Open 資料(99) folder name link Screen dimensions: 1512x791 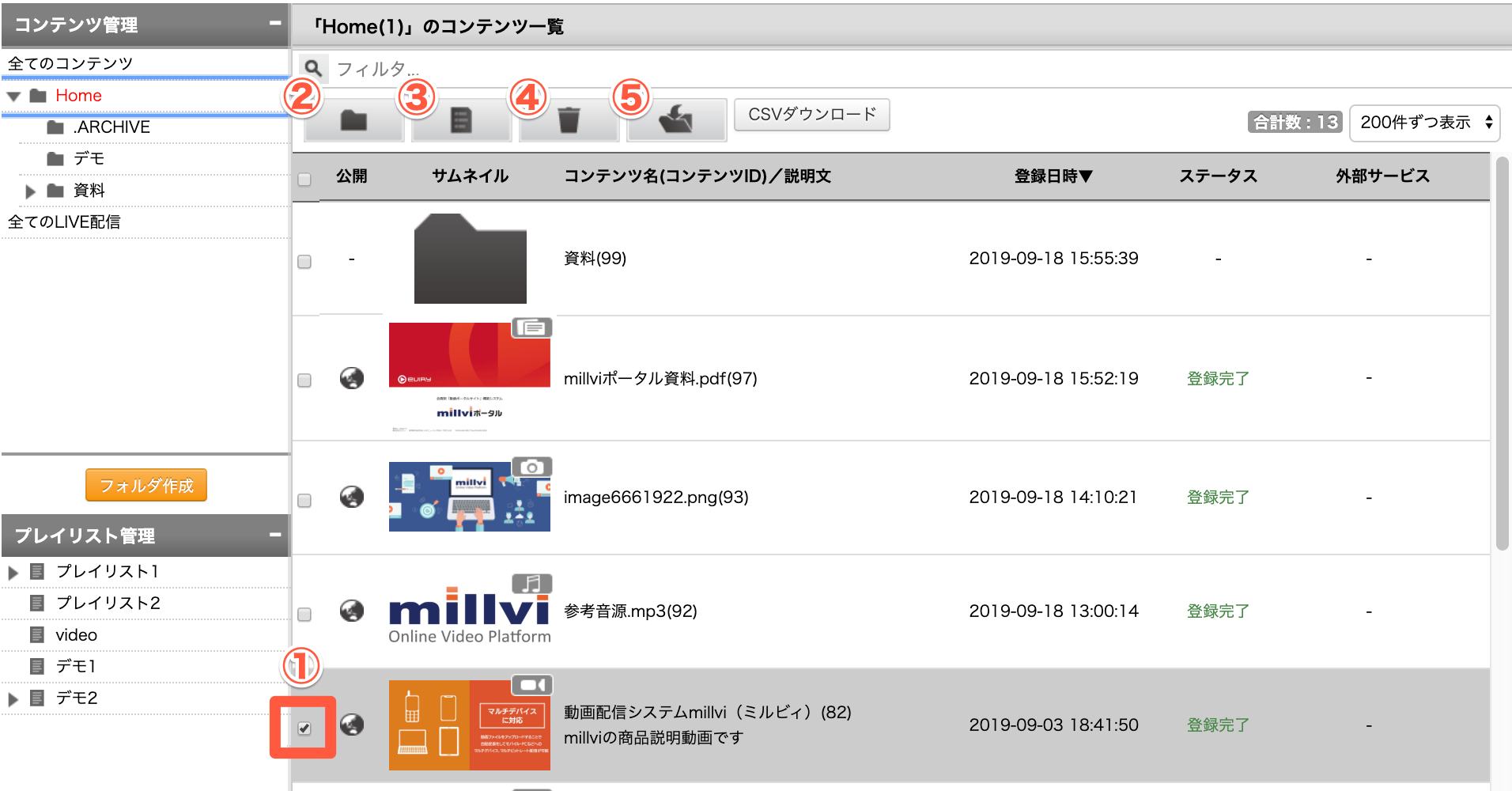(595, 259)
